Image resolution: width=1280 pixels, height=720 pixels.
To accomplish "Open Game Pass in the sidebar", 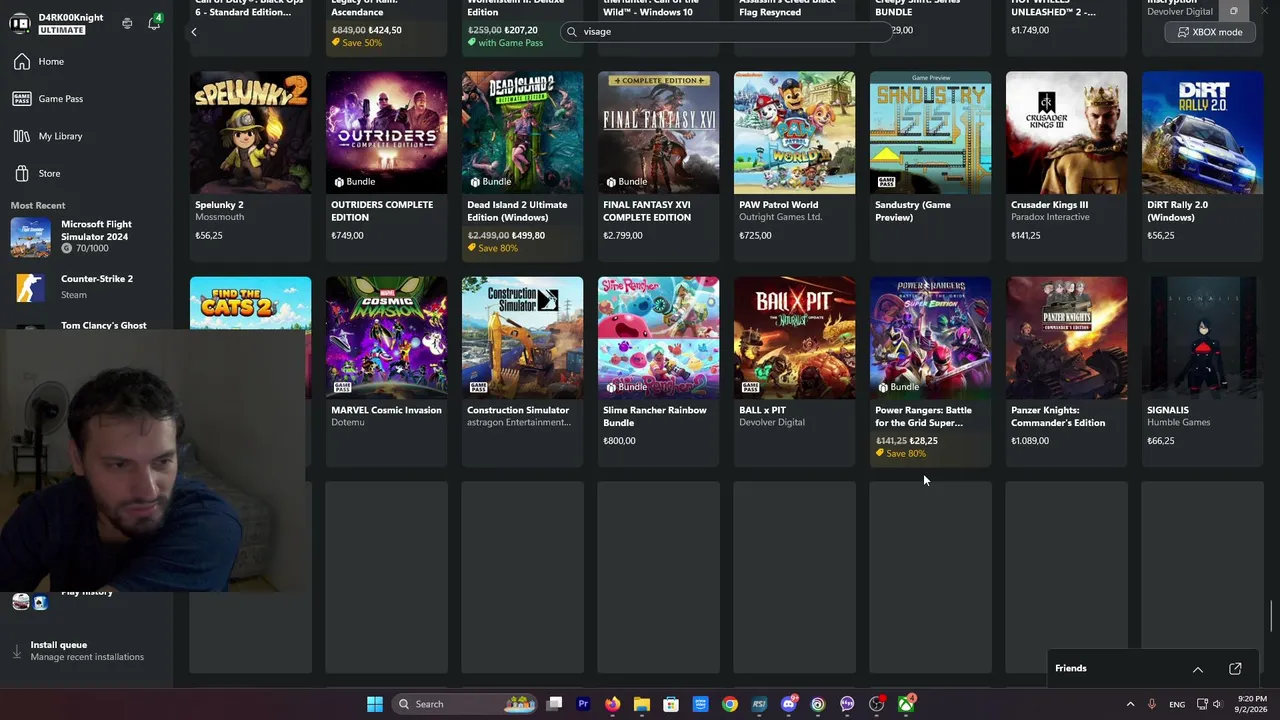I will tap(86, 99).
